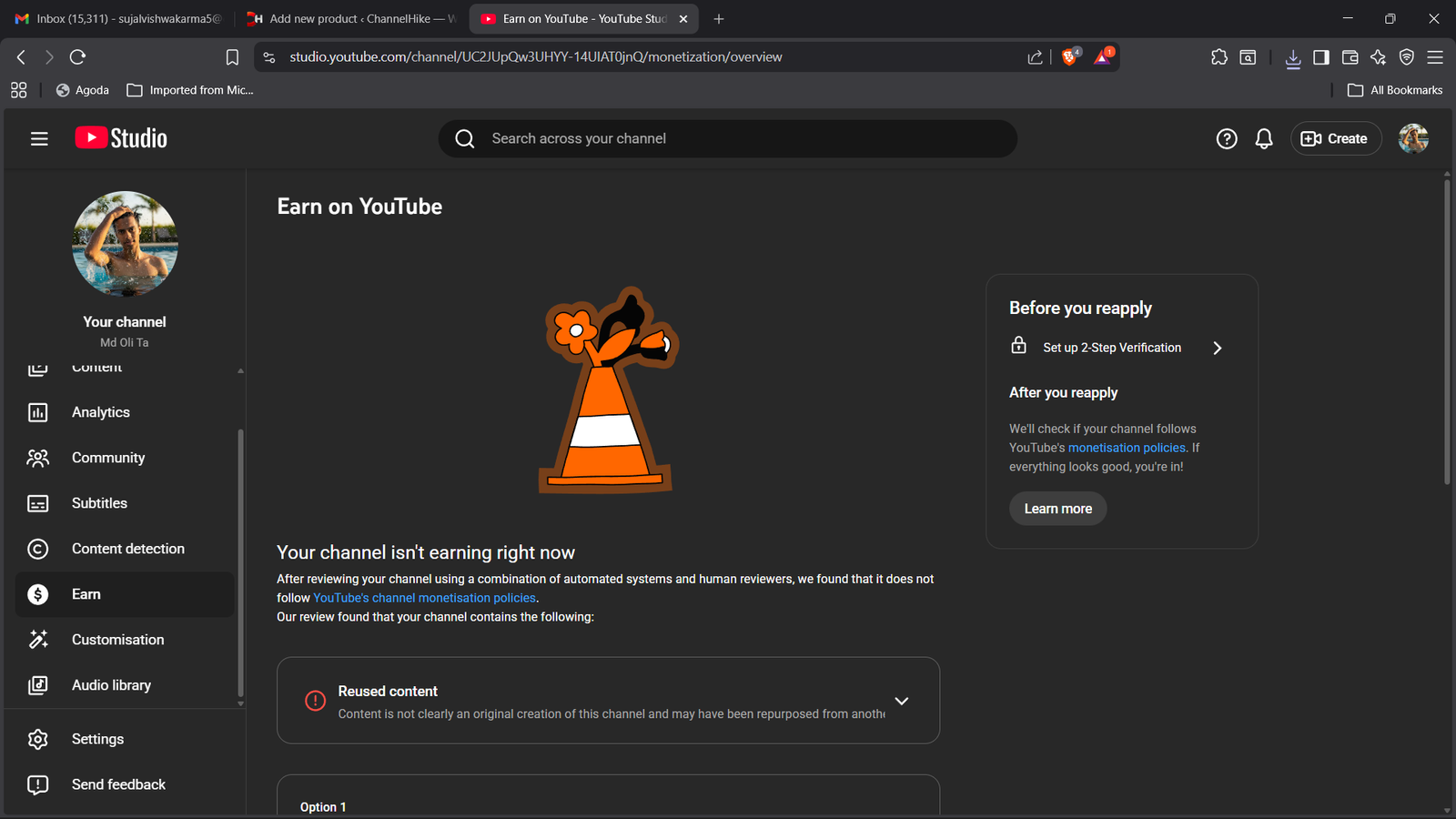Viewport: 1456px width, 819px height.
Task: Click the channel profile picture thumbnail
Action: point(125,244)
